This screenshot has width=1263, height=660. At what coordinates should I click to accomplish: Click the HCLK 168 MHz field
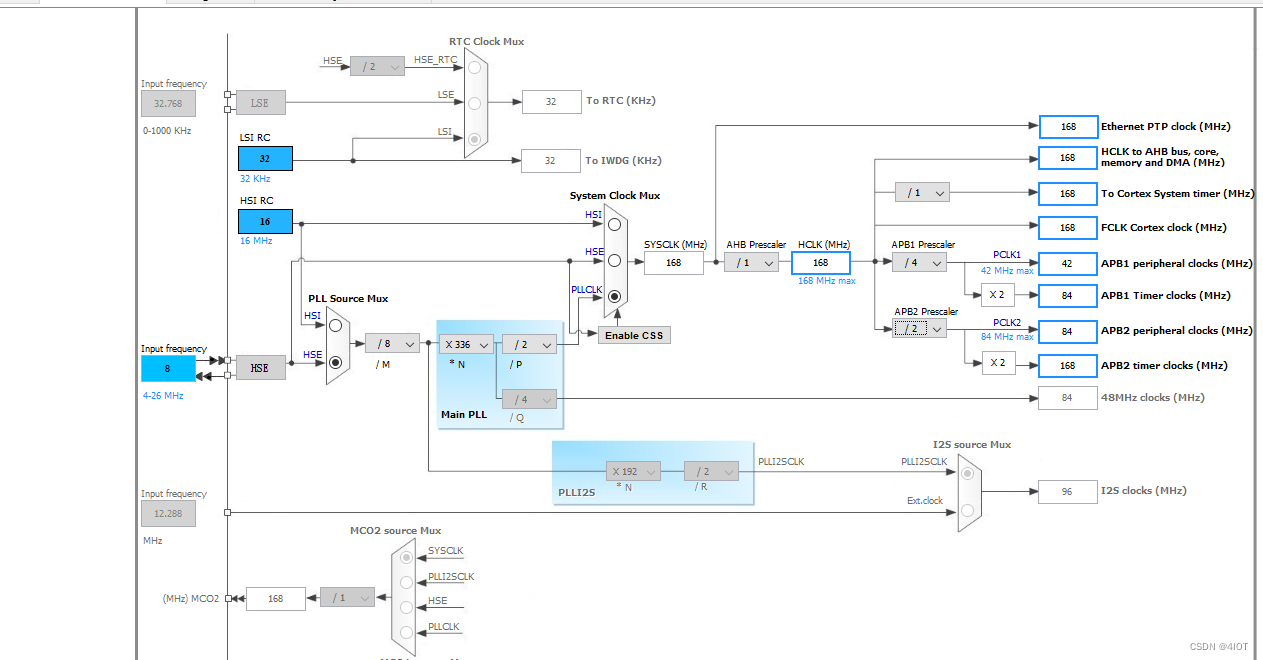point(820,262)
